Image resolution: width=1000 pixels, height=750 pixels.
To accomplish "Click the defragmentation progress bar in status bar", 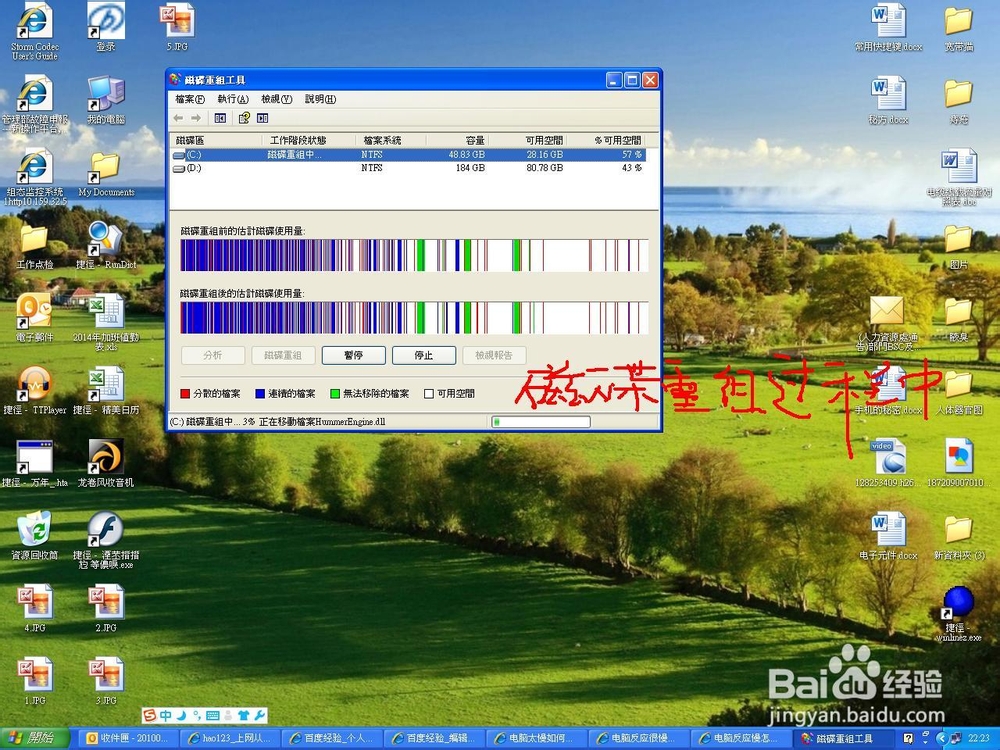I will pos(541,422).
